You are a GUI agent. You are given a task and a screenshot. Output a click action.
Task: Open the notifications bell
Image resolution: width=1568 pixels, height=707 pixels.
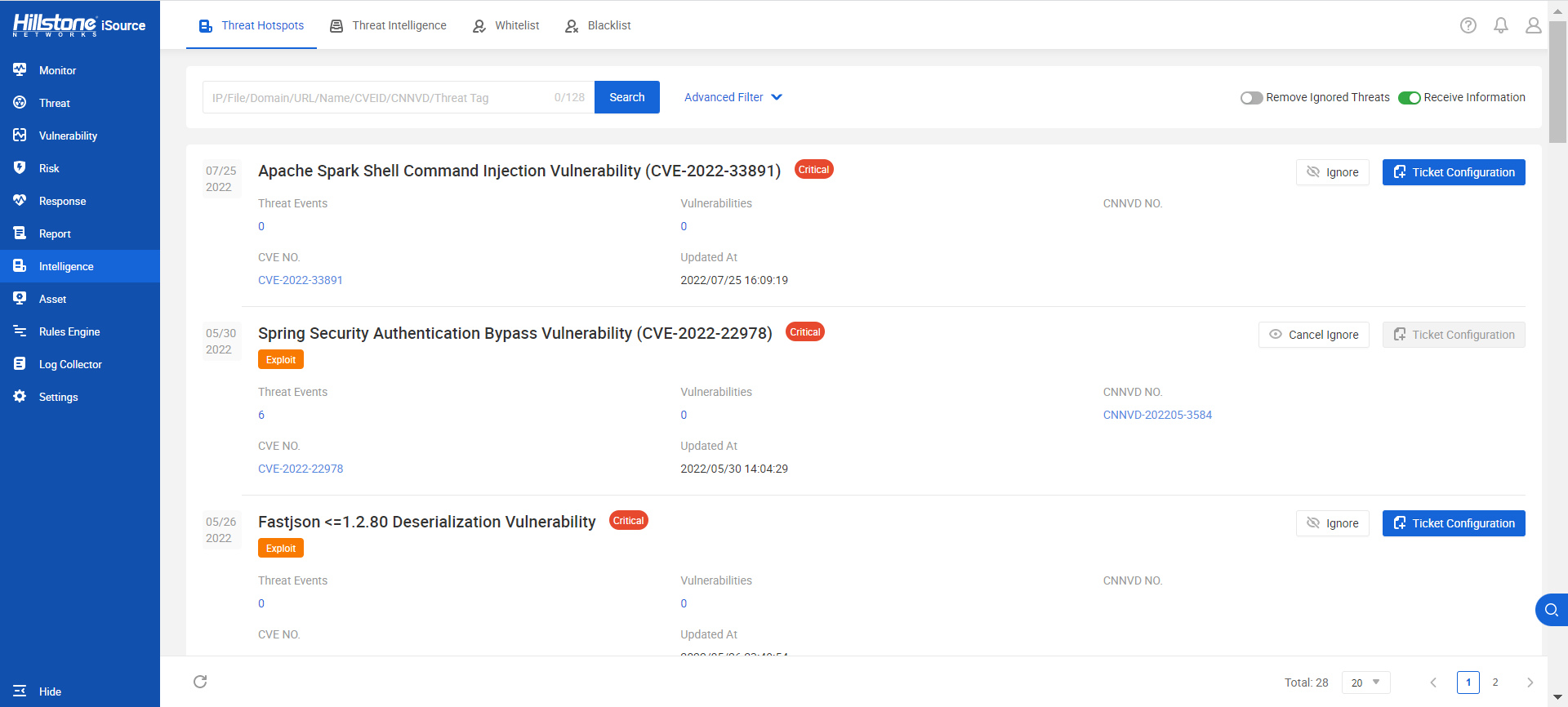1501,25
